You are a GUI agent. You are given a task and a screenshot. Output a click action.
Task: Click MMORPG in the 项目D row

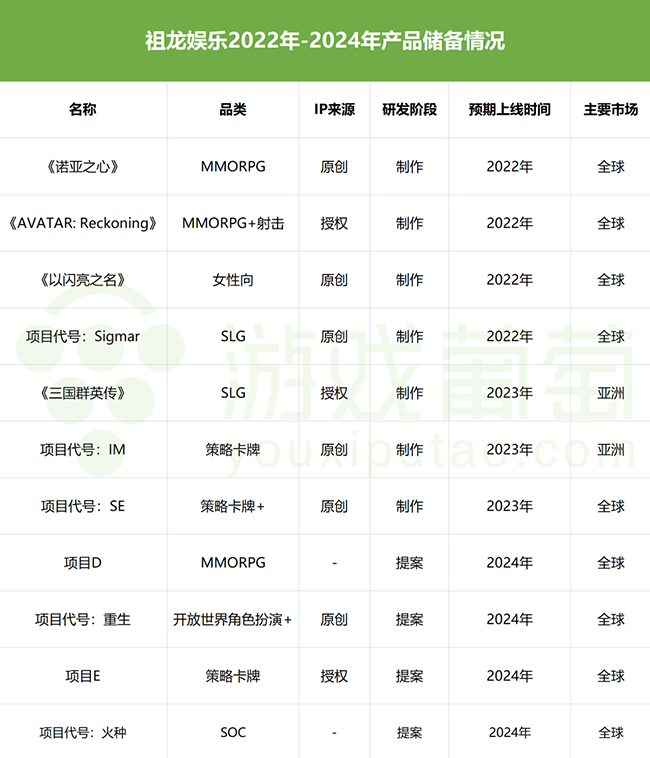233,563
